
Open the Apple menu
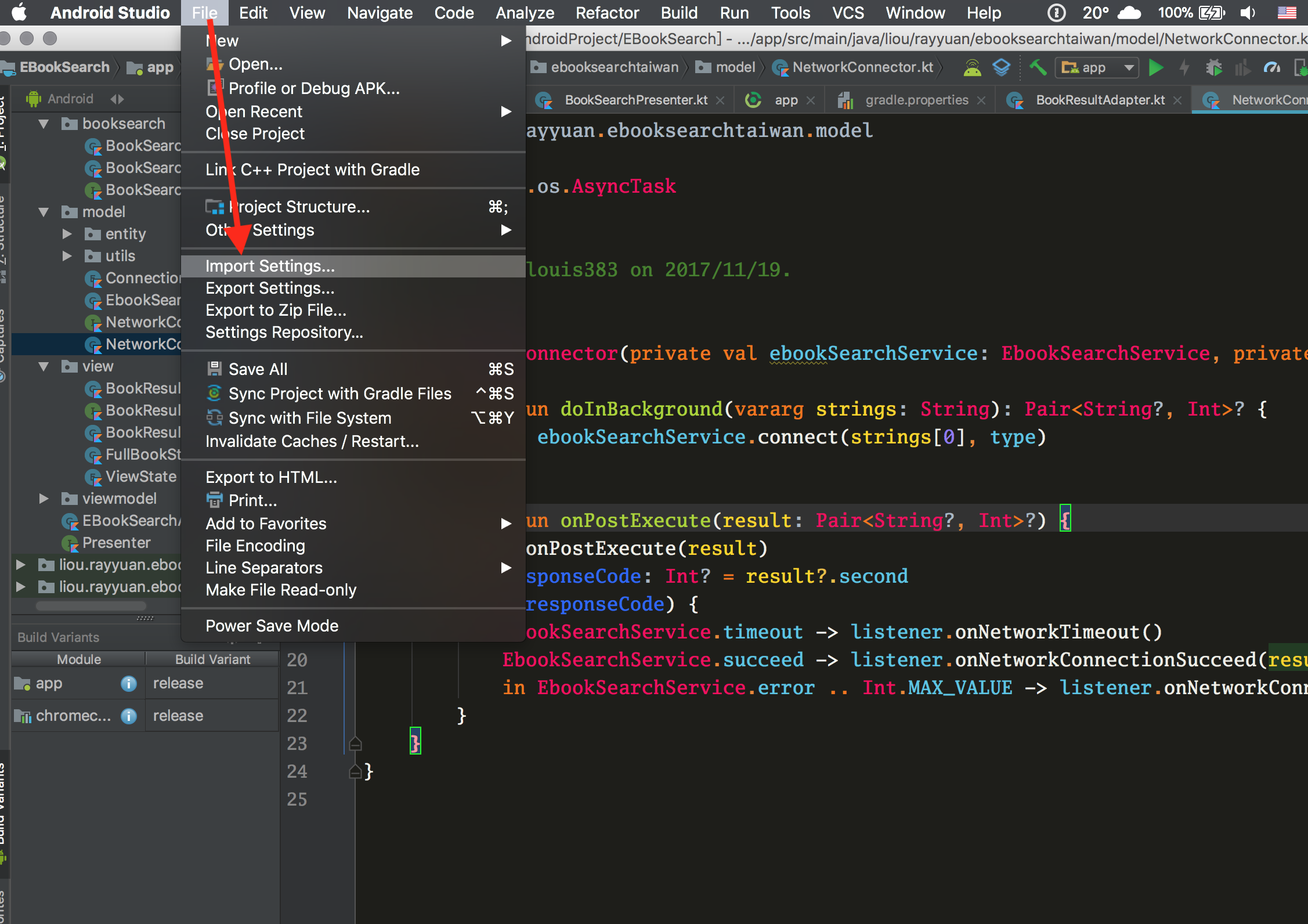click(x=19, y=13)
